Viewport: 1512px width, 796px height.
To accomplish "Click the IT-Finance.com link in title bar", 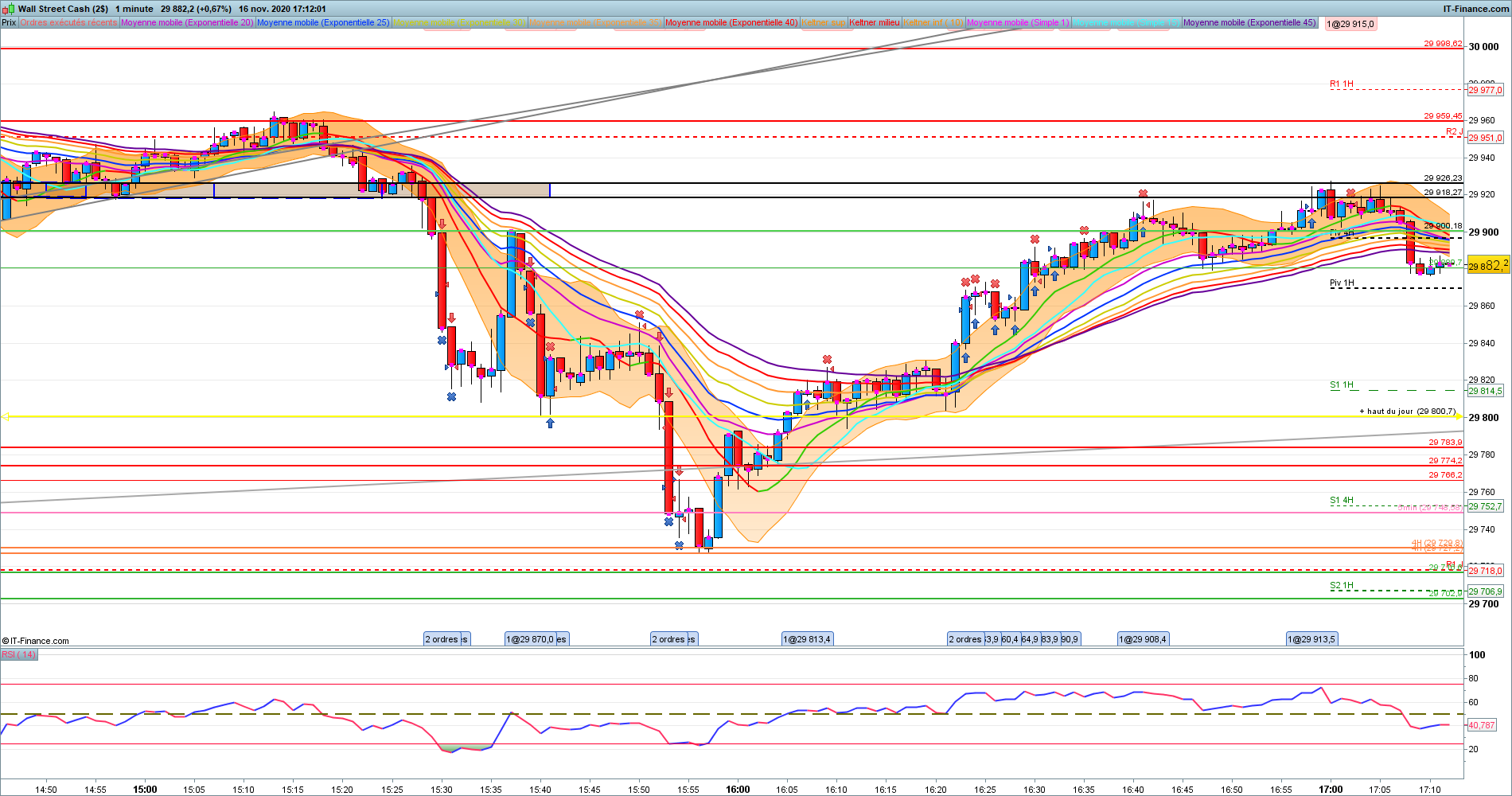I will tap(1475, 9).
